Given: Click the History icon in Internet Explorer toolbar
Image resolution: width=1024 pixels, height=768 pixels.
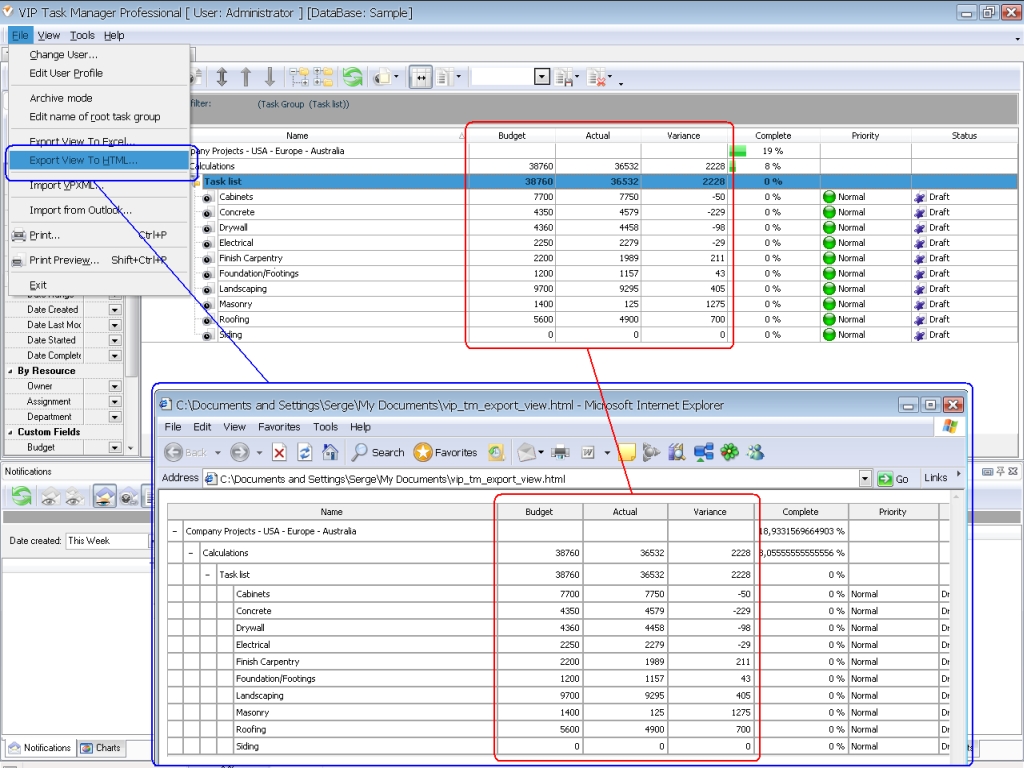Looking at the screenshot, I should click(496, 452).
